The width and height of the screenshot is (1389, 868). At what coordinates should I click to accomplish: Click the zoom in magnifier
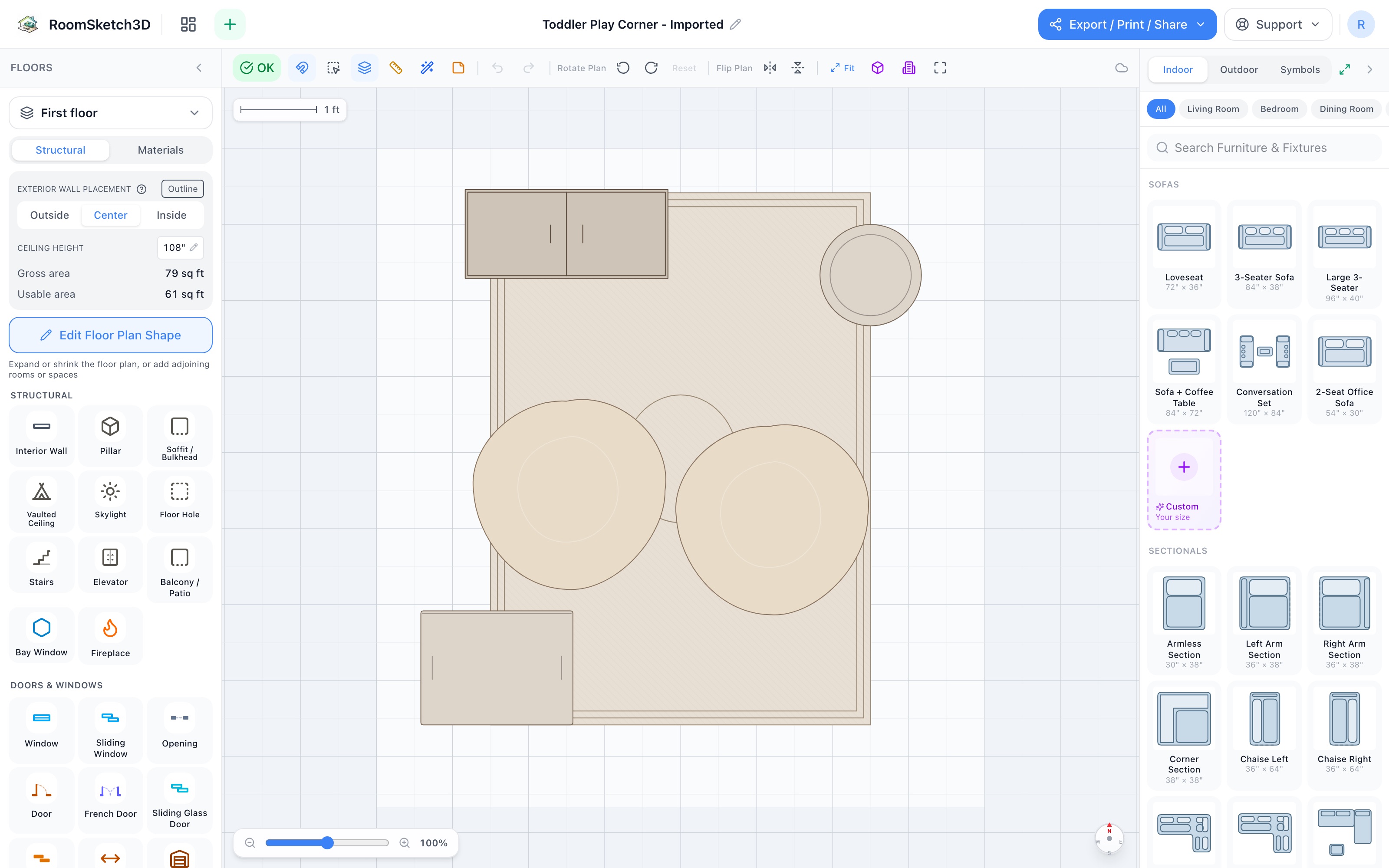tap(405, 843)
